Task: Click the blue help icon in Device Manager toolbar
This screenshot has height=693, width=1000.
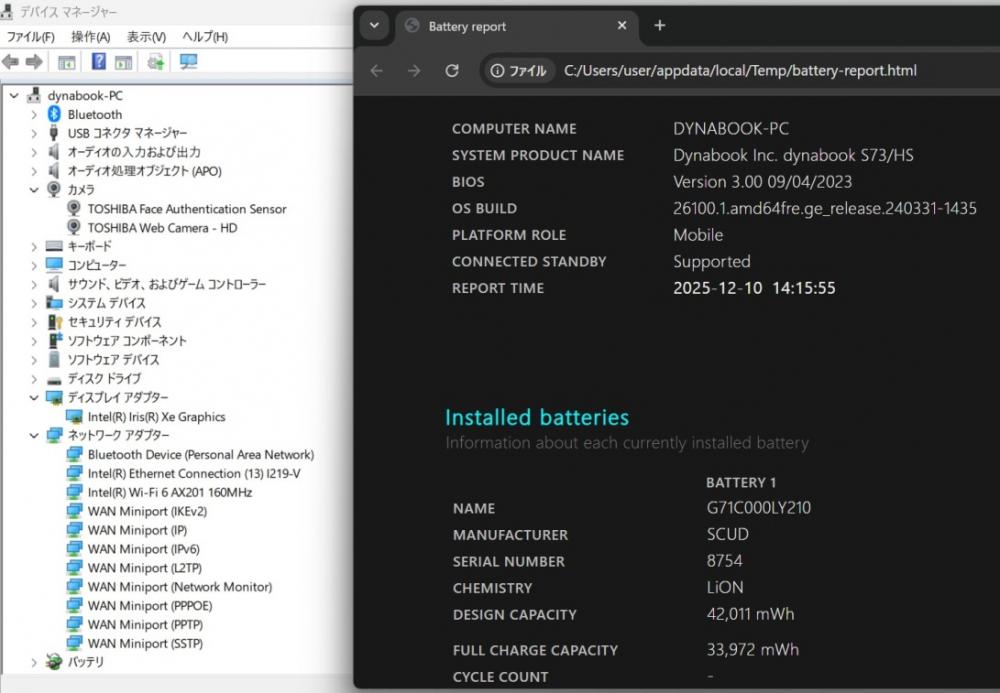Action: pos(99,61)
